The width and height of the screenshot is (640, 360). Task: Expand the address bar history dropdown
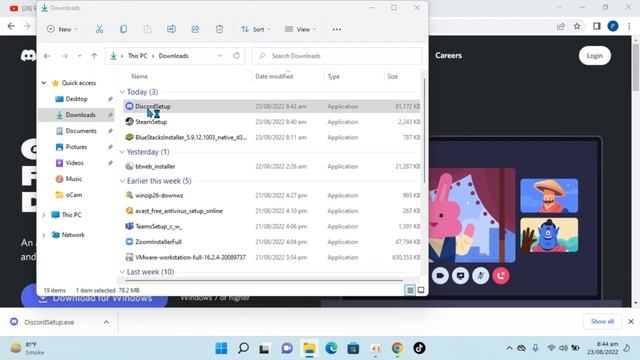(x=220, y=56)
